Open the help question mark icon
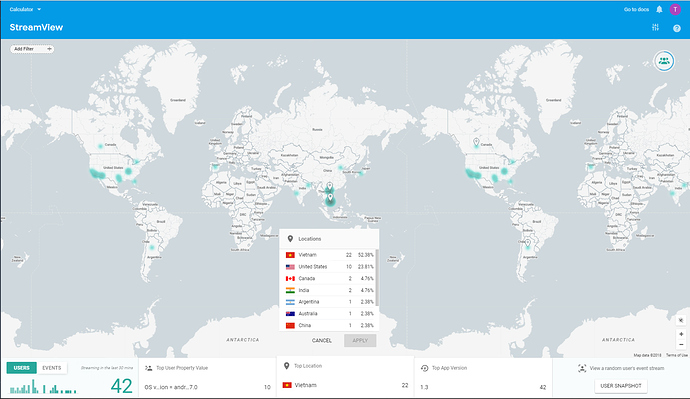The image size is (690, 399). 677,28
